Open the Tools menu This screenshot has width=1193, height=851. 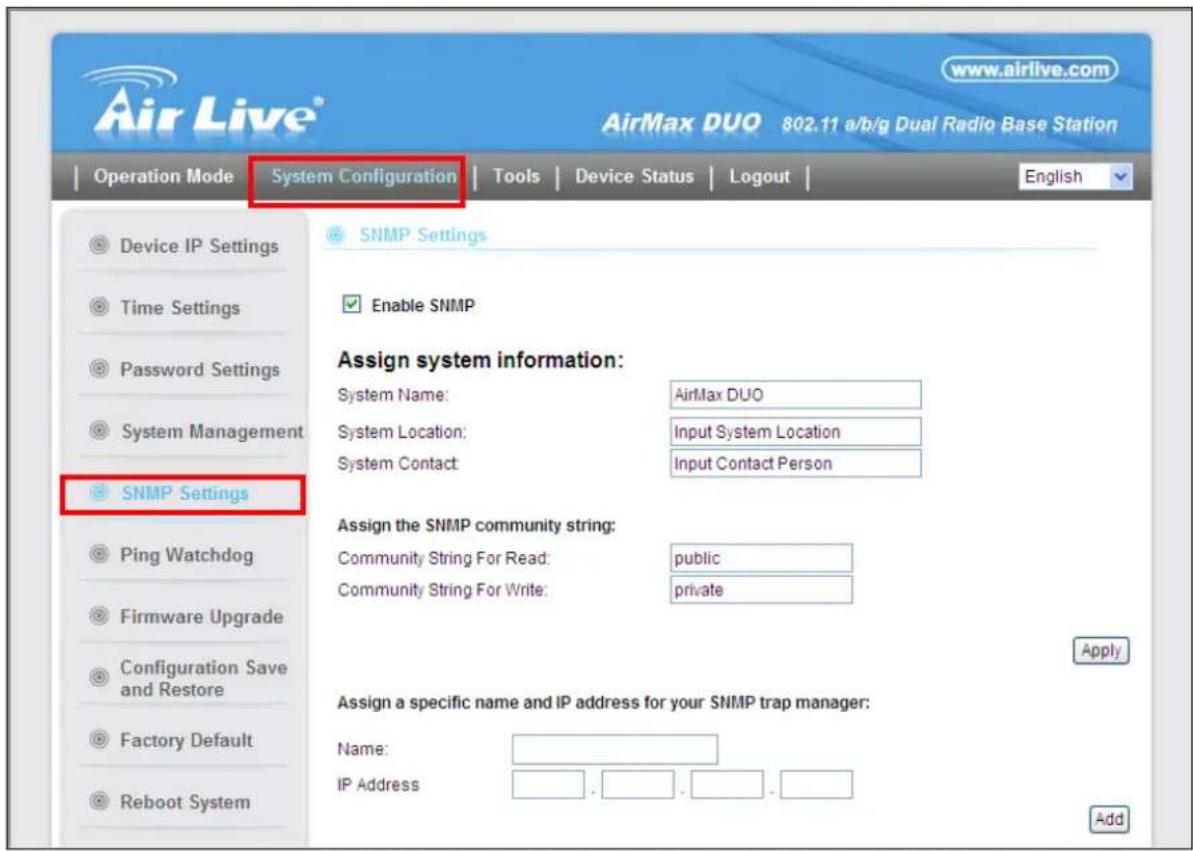[x=516, y=177]
